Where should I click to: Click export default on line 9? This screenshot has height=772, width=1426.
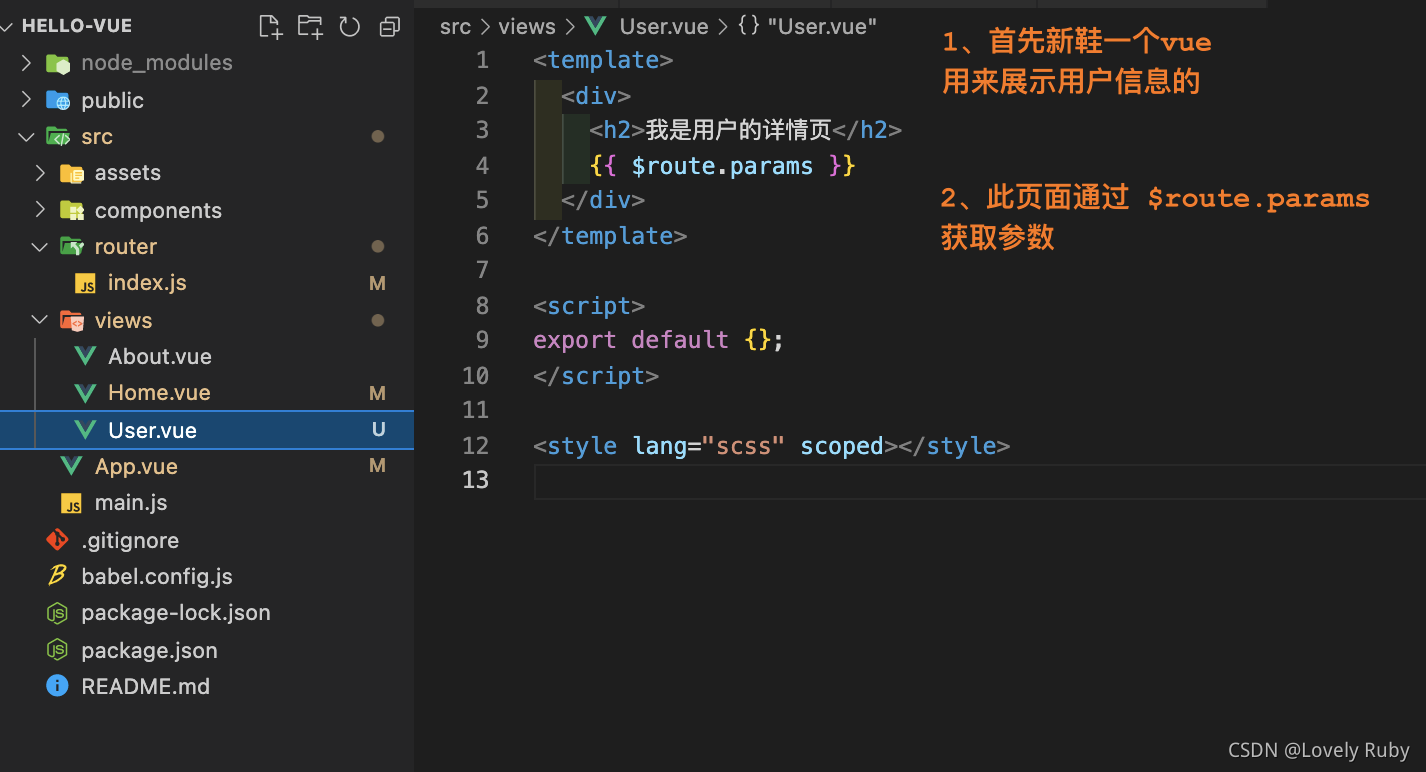631,340
